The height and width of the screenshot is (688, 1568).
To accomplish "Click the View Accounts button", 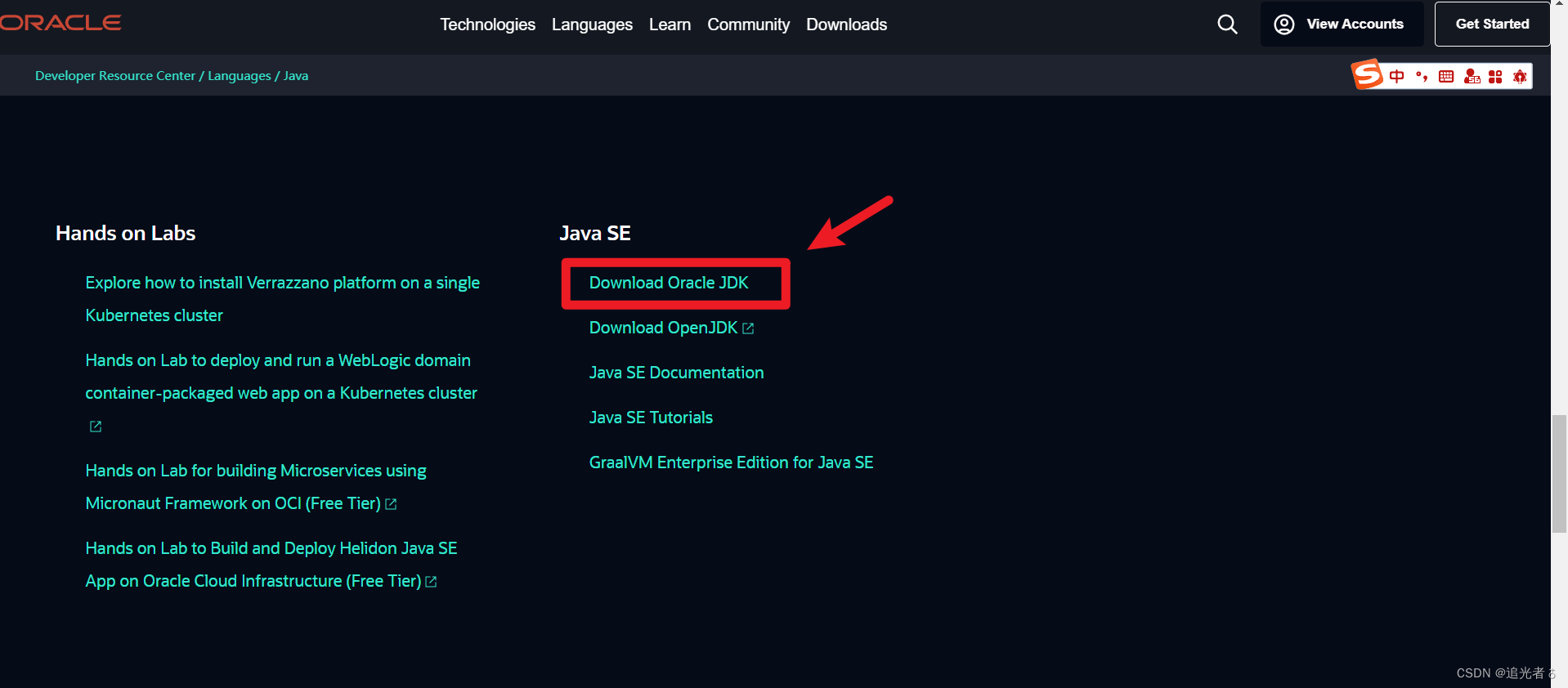I will point(1342,24).
